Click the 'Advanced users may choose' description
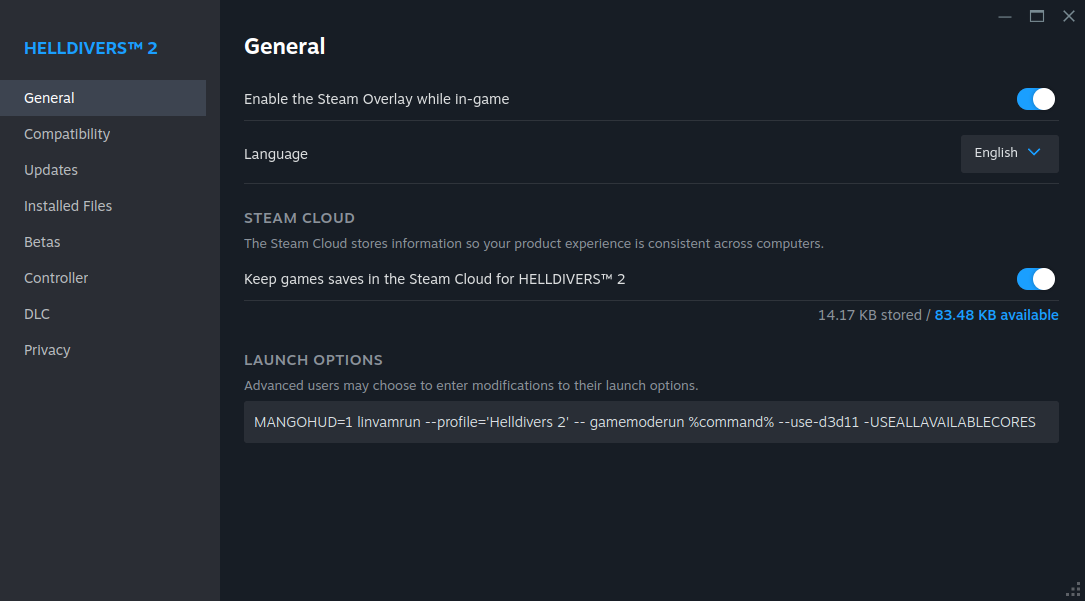This screenshot has width=1085, height=601. [471, 385]
